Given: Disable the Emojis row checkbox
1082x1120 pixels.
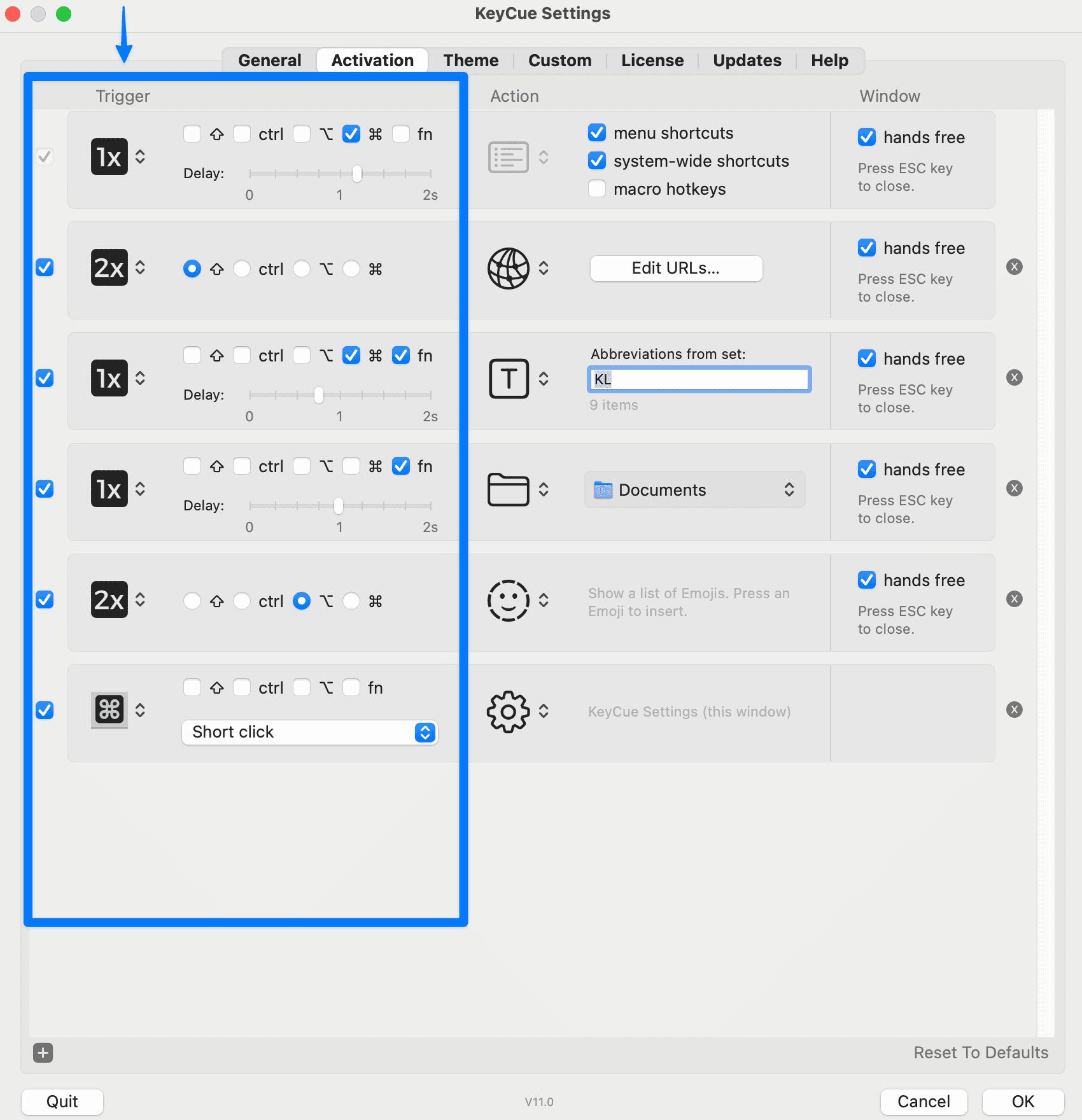Looking at the screenshot, I should [x=45, y=599].
